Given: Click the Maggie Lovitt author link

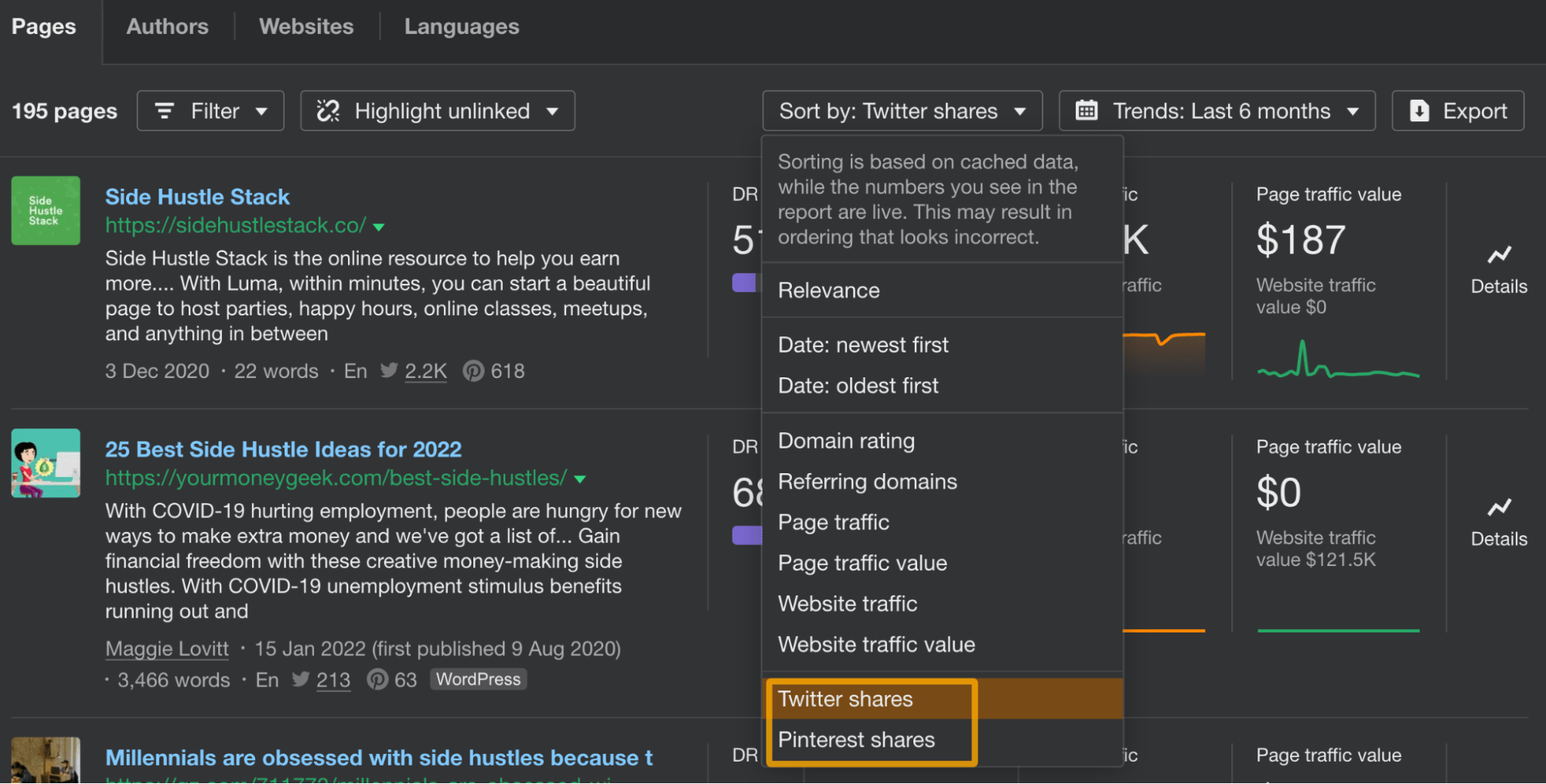Looking at the screenshot, I should click(x=166, y=649).
